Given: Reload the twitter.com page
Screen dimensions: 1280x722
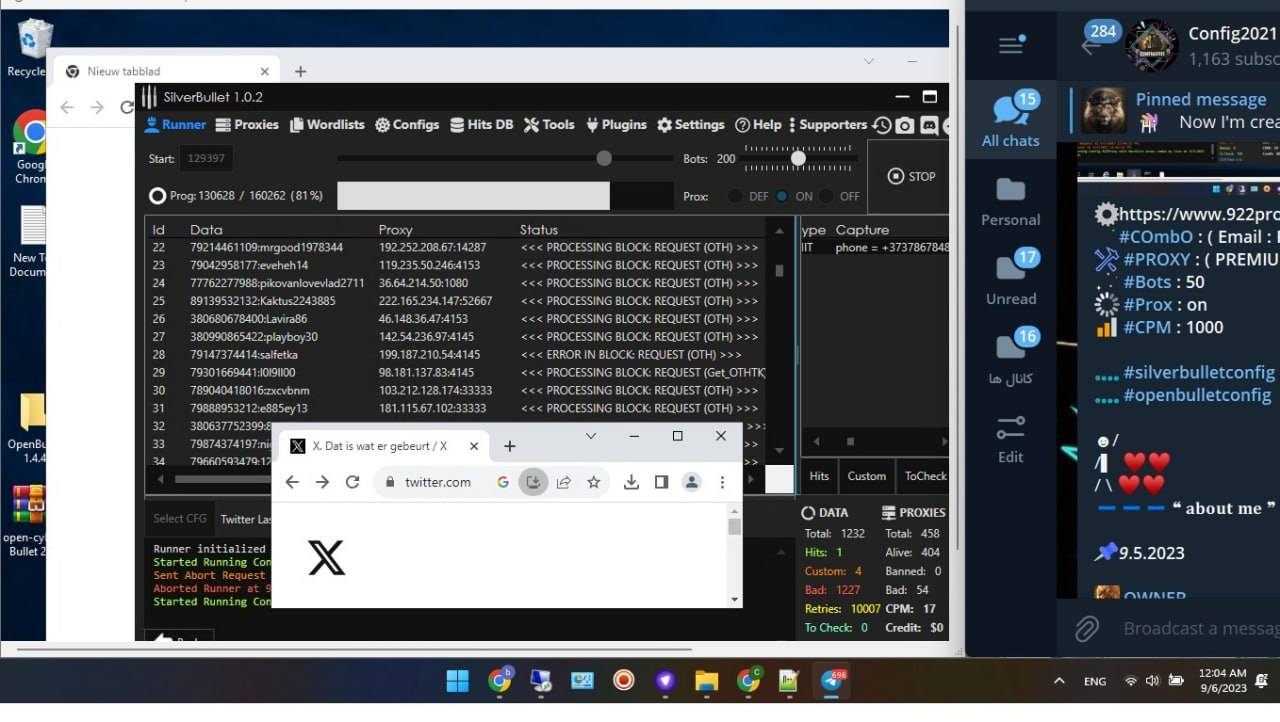Looking at the screenshot, I should click(x=352, y=482).
